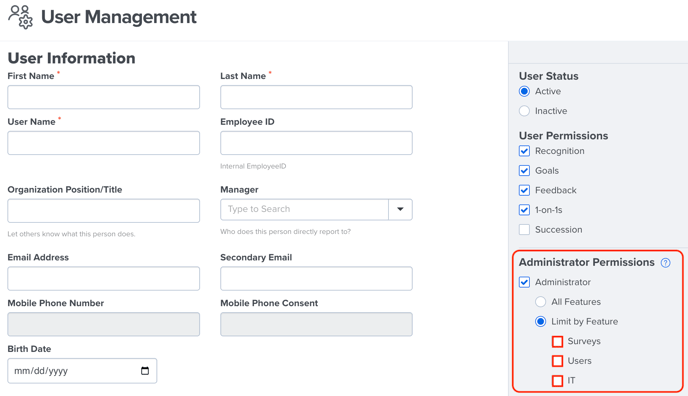This screenshot has height=396, width=688.
Task: Tick the IT feature checkbox
Action: (x=557, y=381)
